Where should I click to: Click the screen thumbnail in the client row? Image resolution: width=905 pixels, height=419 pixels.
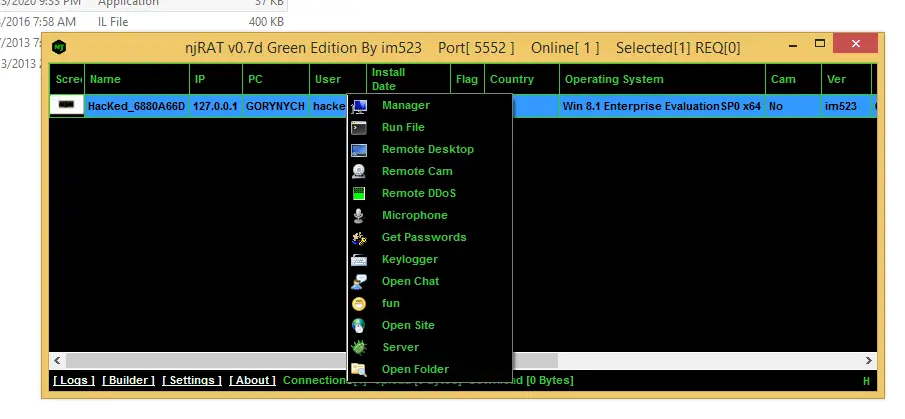[67, 106]
